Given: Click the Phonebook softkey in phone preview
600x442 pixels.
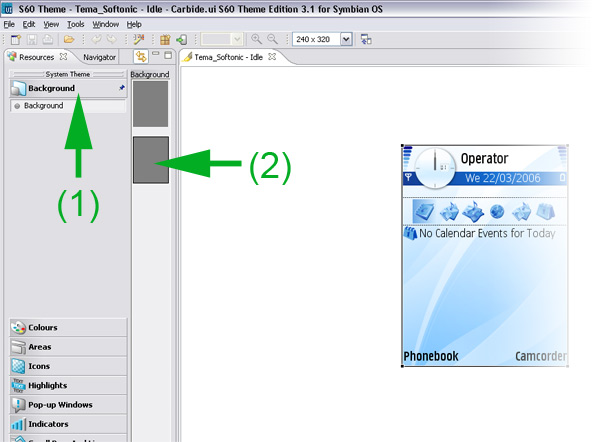Looking at the screenshot, I should (x=431, y=357).
